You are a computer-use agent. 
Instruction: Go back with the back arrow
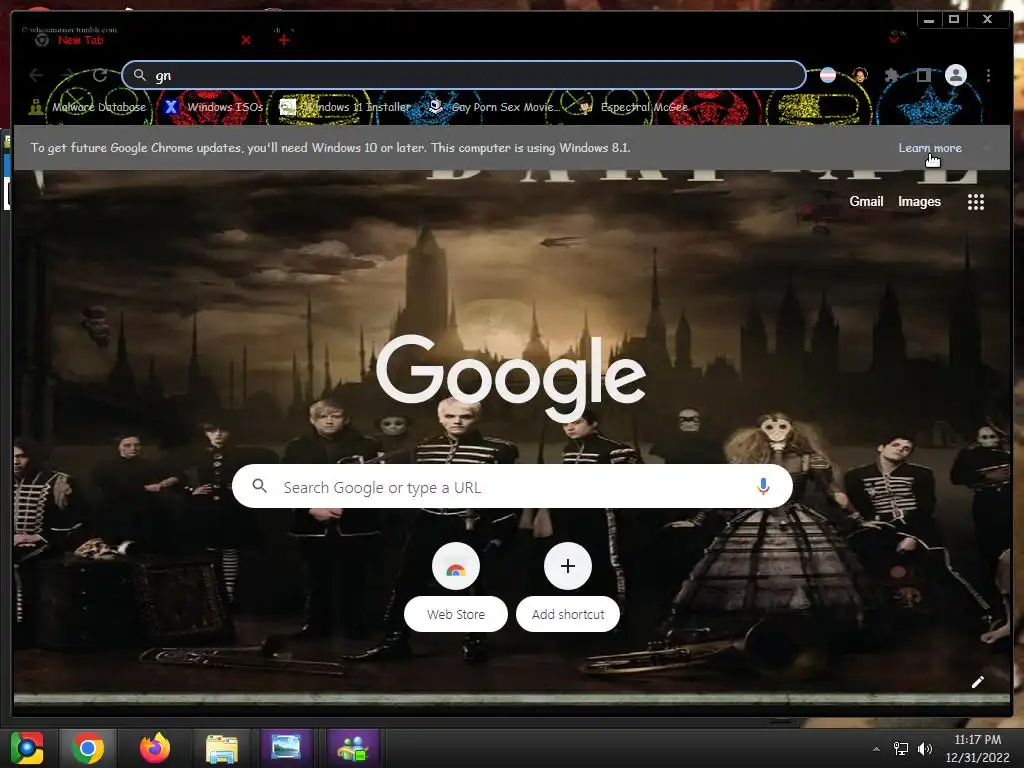point(37,75)
